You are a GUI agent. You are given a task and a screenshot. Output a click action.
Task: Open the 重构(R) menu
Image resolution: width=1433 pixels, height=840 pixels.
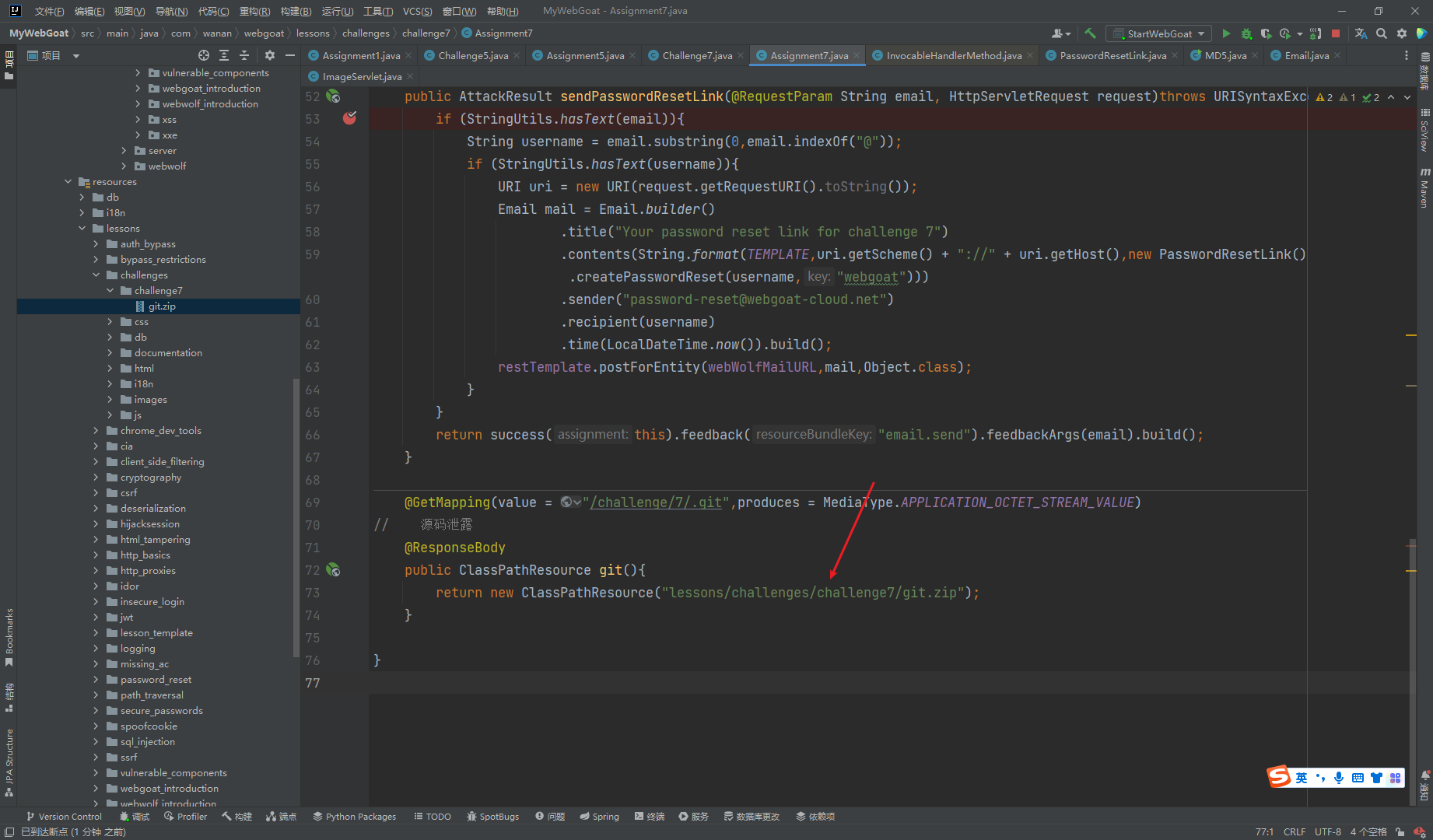(x=254, y=11)
